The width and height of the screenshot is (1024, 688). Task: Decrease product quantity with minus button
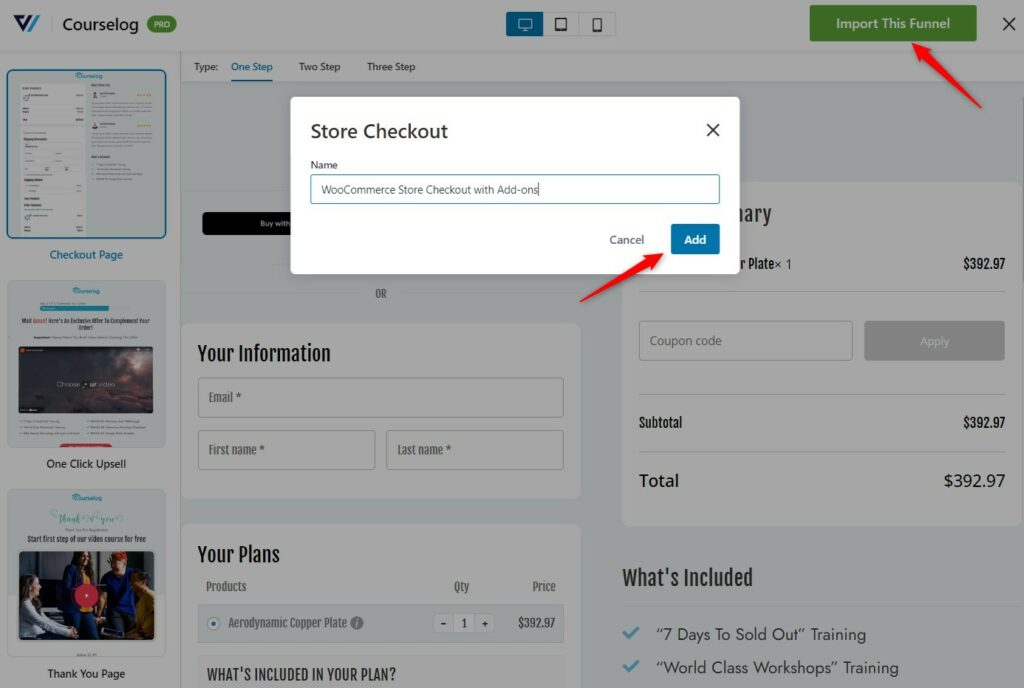443,623
